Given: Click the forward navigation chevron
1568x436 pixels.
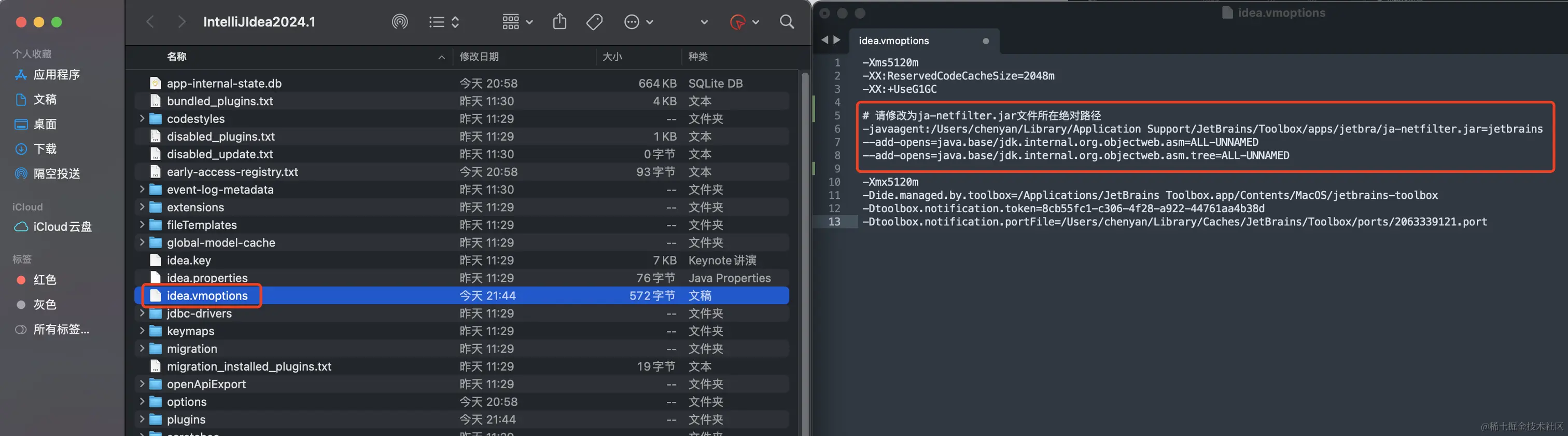Looking at the screenshot, I should click(181, 22).
